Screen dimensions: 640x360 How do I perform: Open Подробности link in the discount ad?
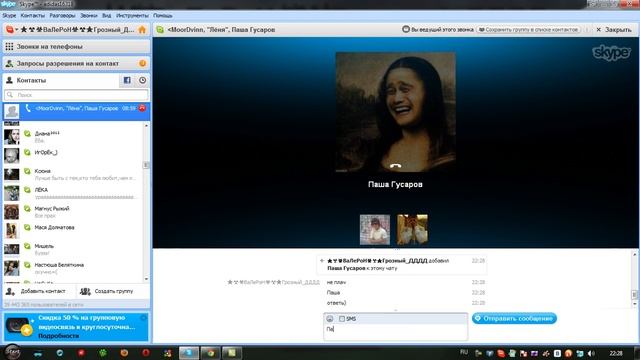[x=58, y=336]
